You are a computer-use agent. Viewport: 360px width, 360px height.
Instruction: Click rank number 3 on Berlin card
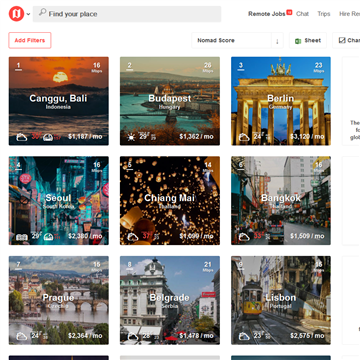coord(241,66)
